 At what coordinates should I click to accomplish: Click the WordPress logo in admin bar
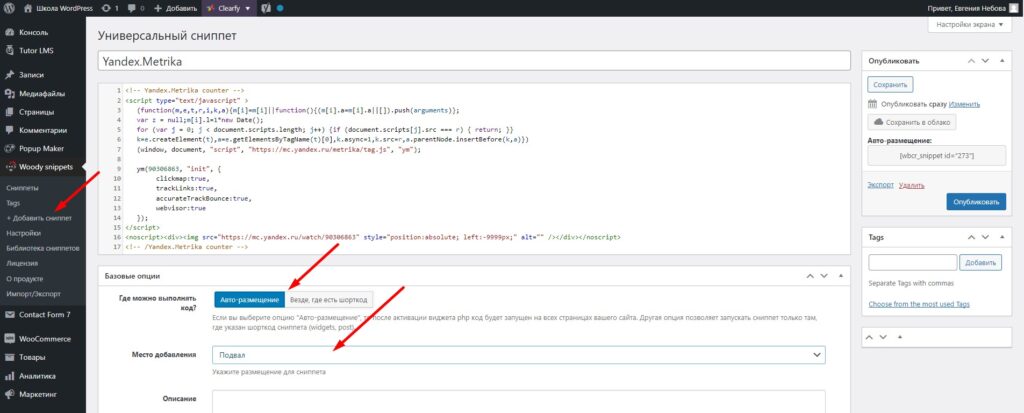click(x=10, y=7)
